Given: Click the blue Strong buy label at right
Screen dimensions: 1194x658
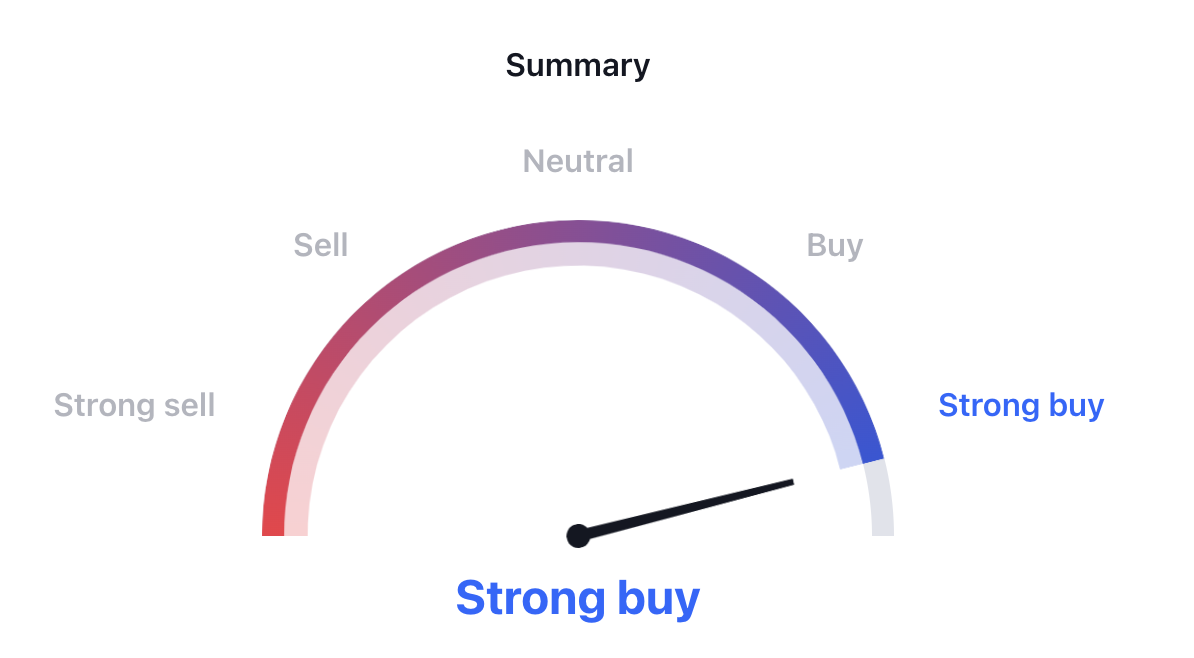Looking at the screenshot, I should point(1021,405).
